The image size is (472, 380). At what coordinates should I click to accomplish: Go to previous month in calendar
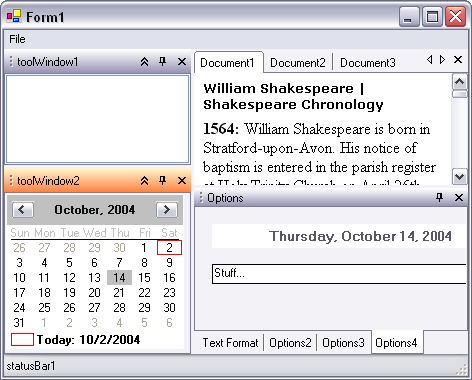(23, 210)
